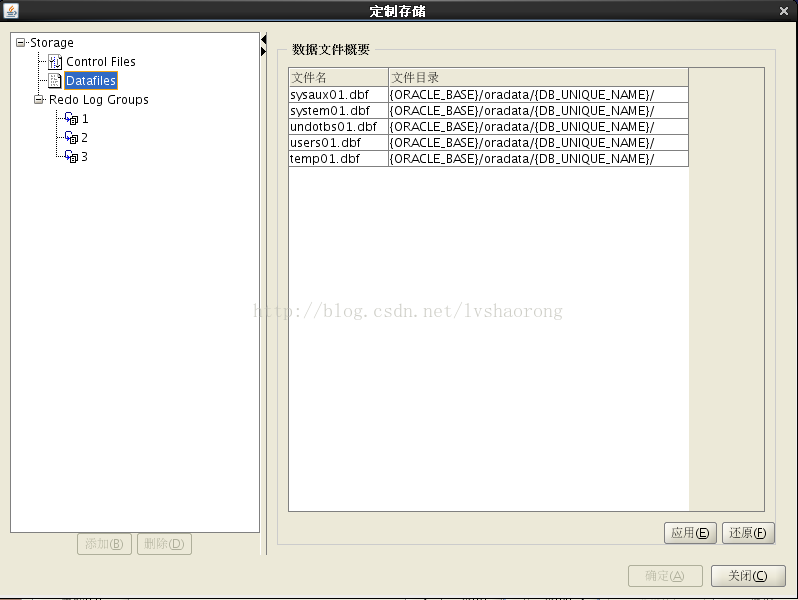
Task: Select the temp01.dbf file name cell
Action: click(338, 159)
